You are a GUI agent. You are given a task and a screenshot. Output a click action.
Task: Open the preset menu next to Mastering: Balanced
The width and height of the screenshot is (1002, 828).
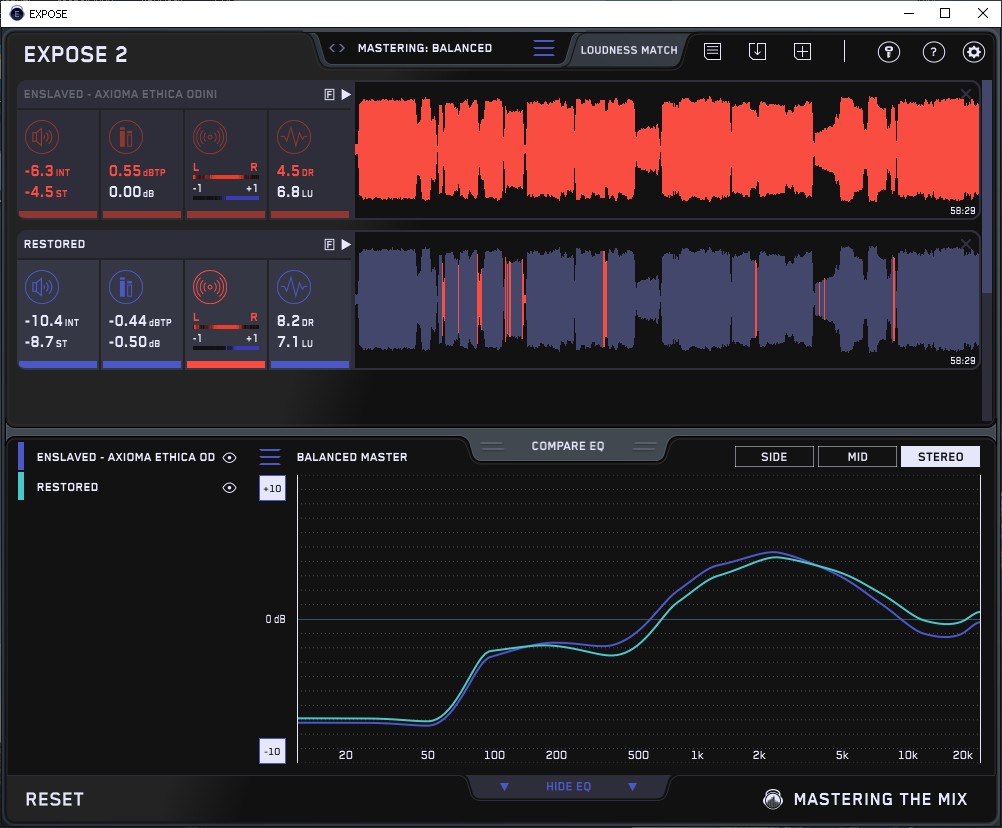pos(544,48)
